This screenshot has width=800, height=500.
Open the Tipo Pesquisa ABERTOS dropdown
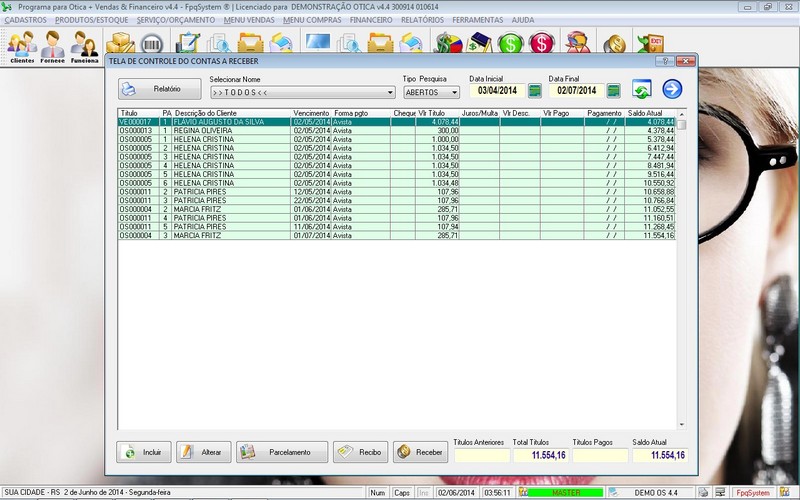455,92
